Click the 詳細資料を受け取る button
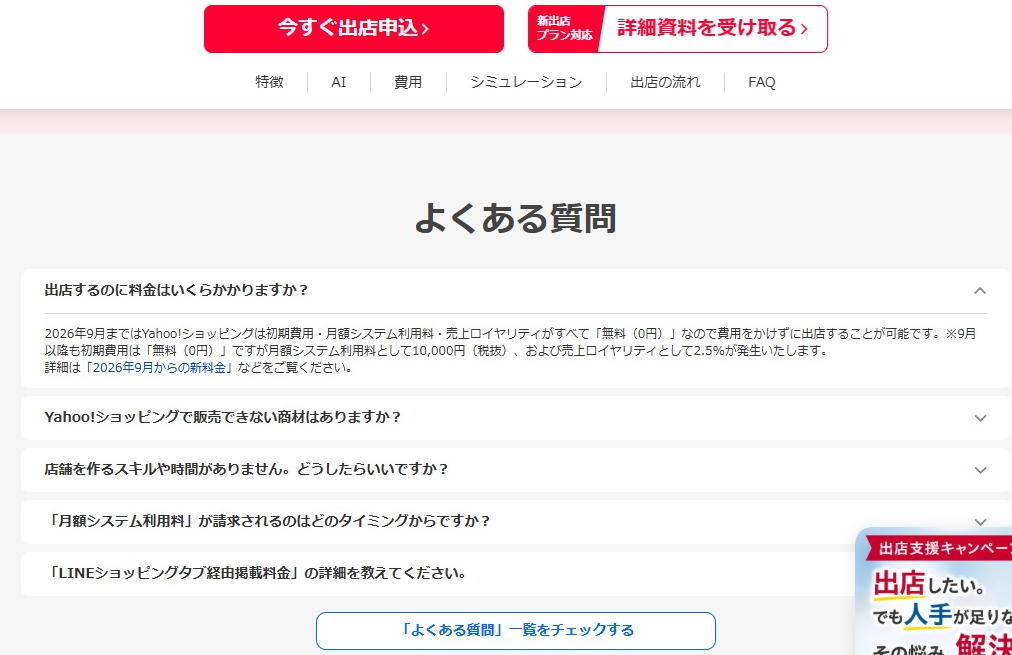The width and height of the screenshot is (1012, 655). [x=678, y=29]
